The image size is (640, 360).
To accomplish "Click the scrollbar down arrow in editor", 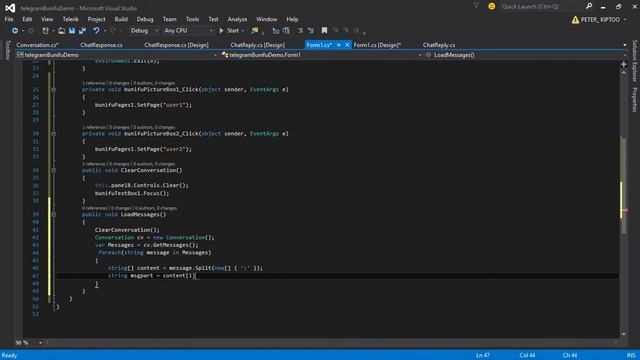I will (624, 334).
